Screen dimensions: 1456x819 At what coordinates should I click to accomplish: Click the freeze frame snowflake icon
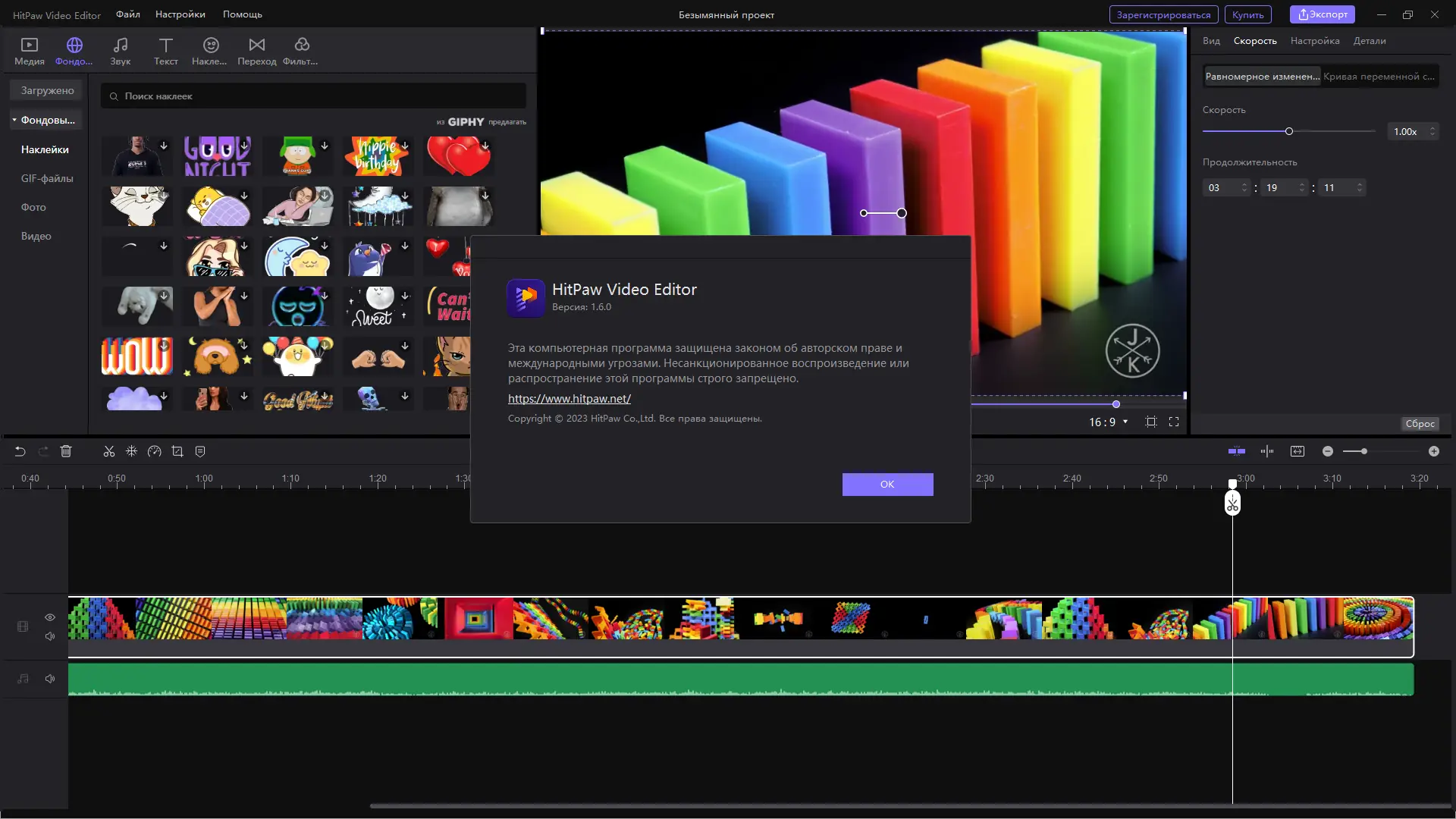click(131, 451)
